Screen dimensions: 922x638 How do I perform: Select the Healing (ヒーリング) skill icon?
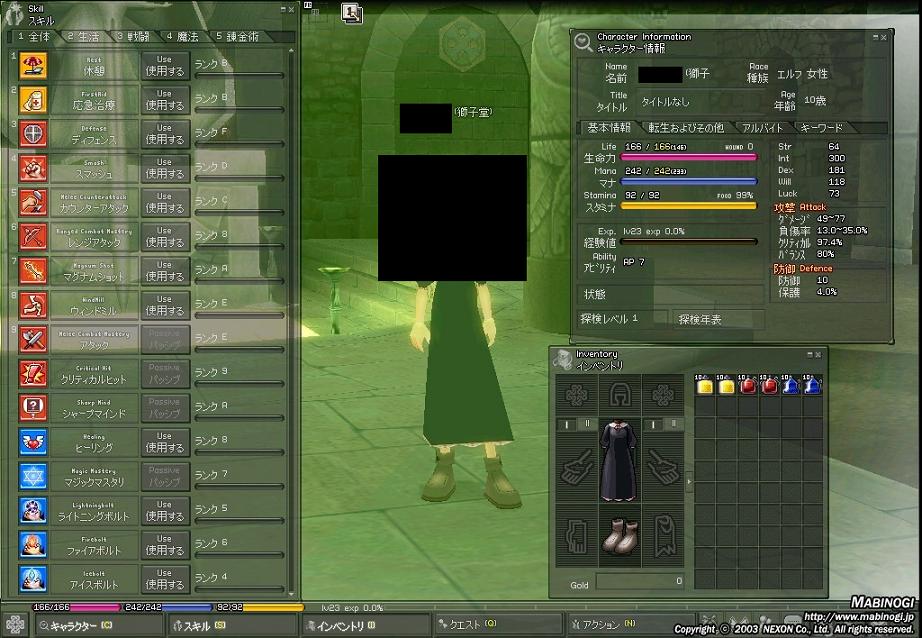tap(33, 442)
